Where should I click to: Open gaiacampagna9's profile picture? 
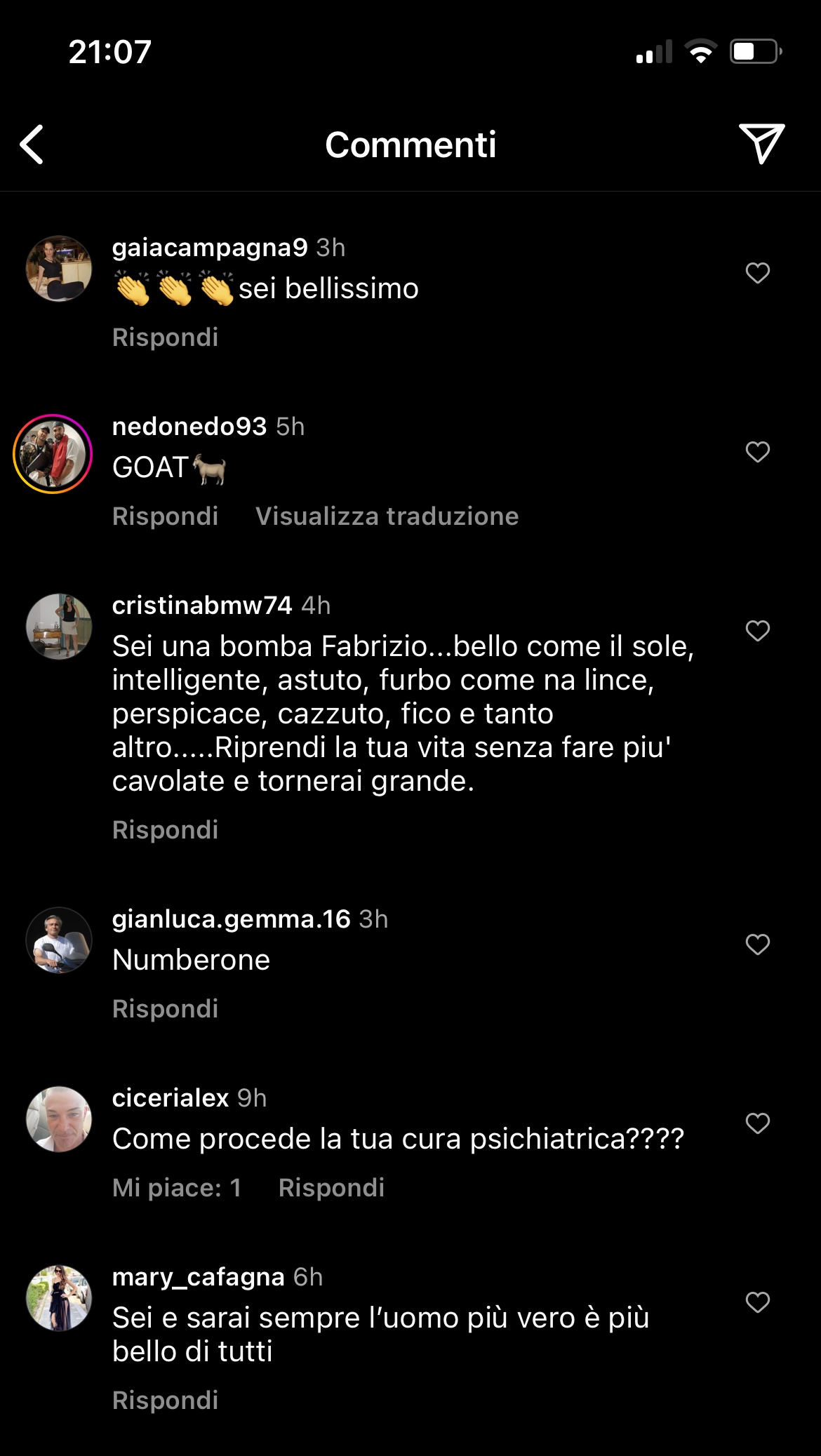pyautogui.click(x=59, y=269)
